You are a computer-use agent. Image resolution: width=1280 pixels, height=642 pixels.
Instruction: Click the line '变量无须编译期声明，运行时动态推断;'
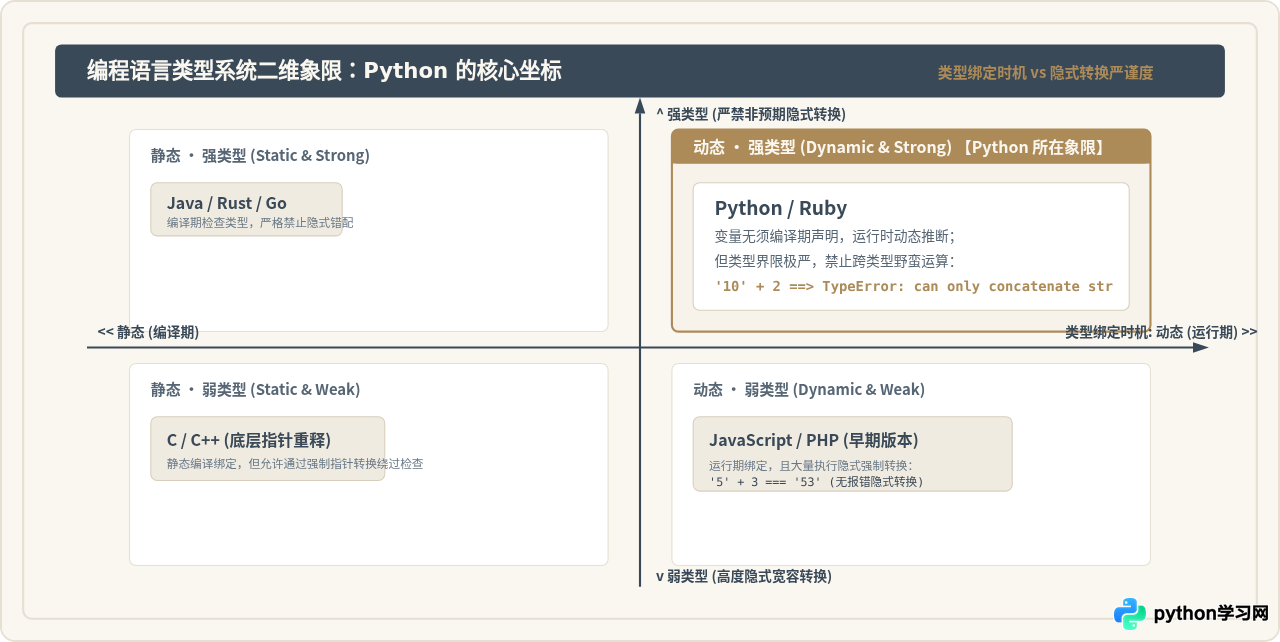pos(835,237)
